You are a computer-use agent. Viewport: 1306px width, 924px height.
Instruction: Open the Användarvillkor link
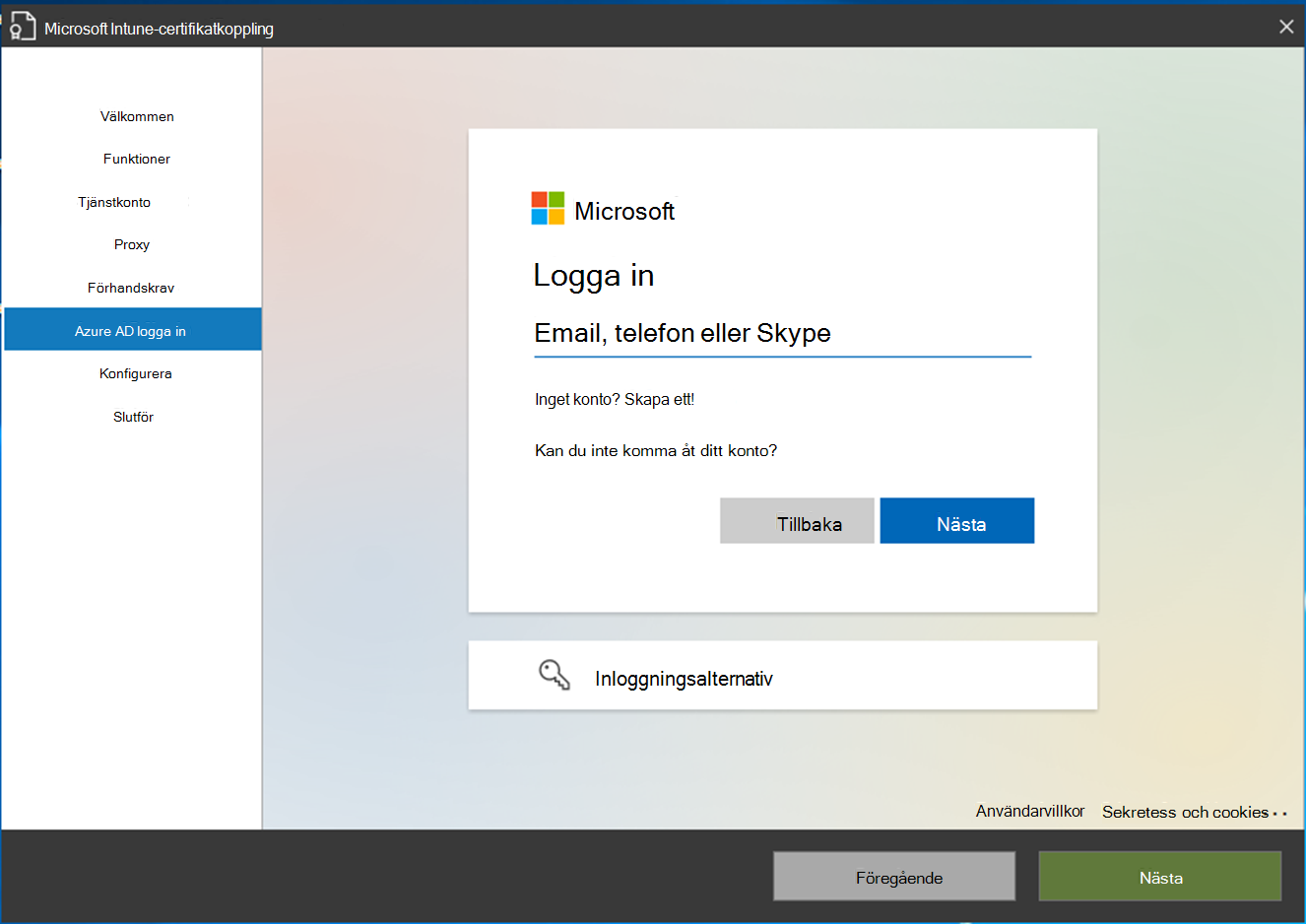1030,811
